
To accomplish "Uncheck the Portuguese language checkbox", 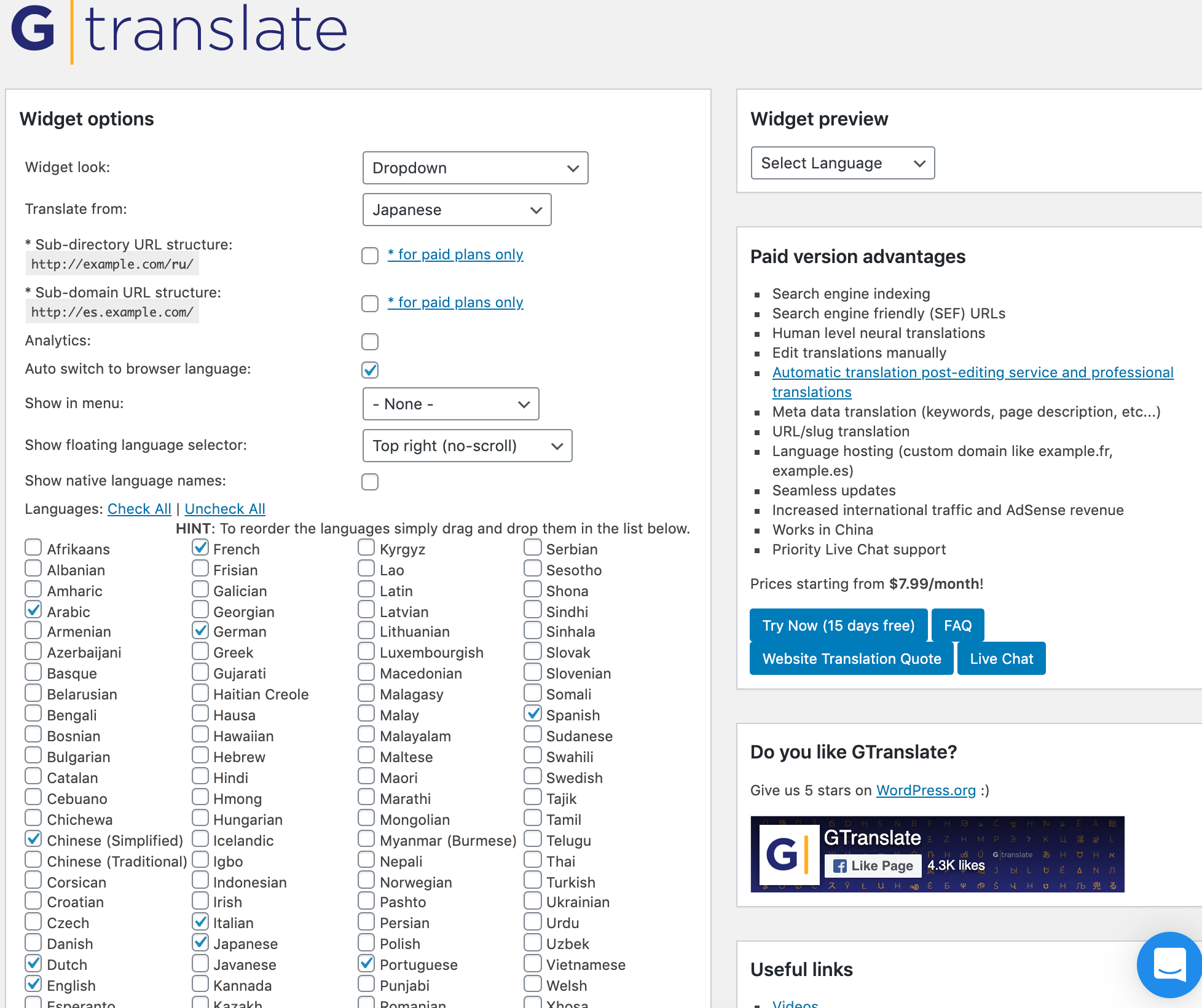I will tap(366, 963).
